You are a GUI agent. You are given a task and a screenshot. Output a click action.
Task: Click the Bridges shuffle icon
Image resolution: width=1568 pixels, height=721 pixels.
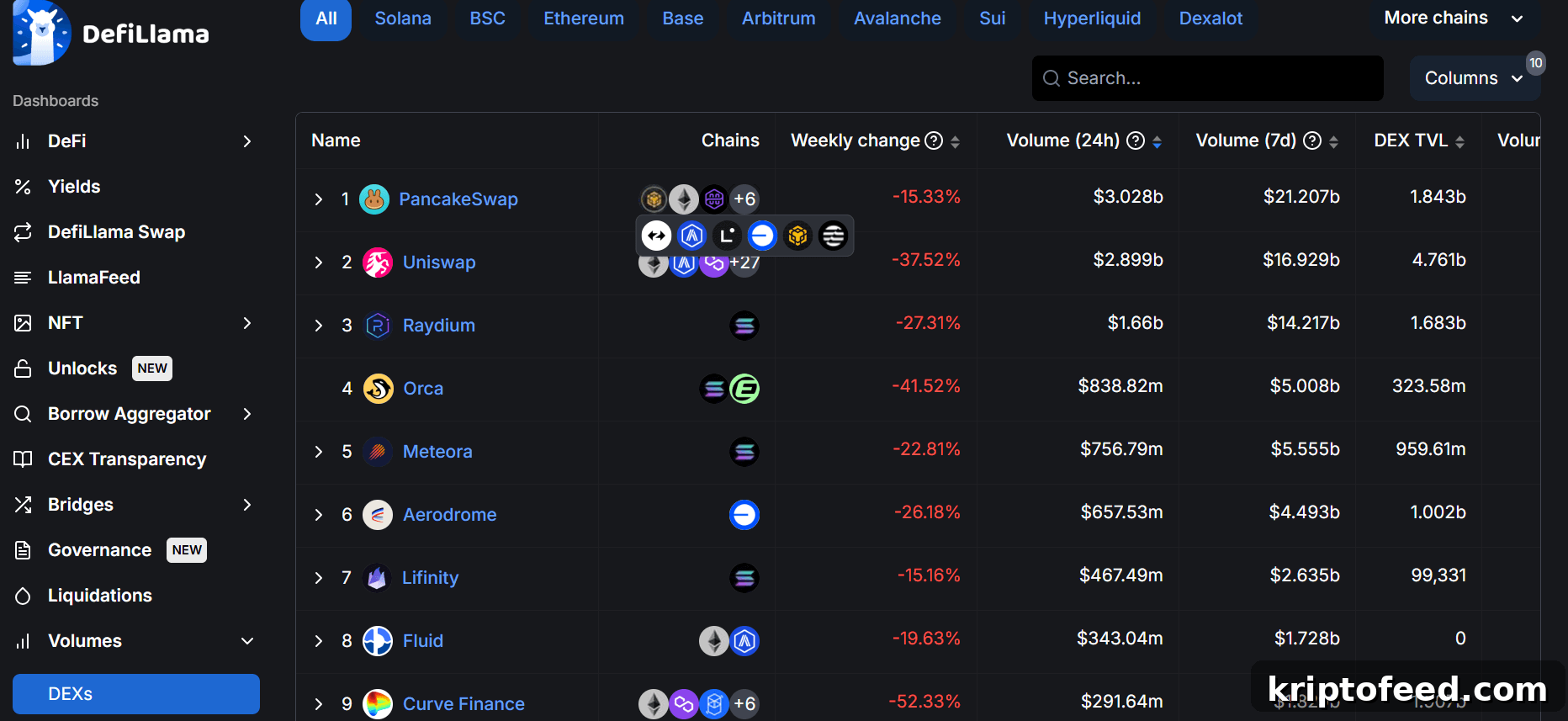(x=23, y=505)
